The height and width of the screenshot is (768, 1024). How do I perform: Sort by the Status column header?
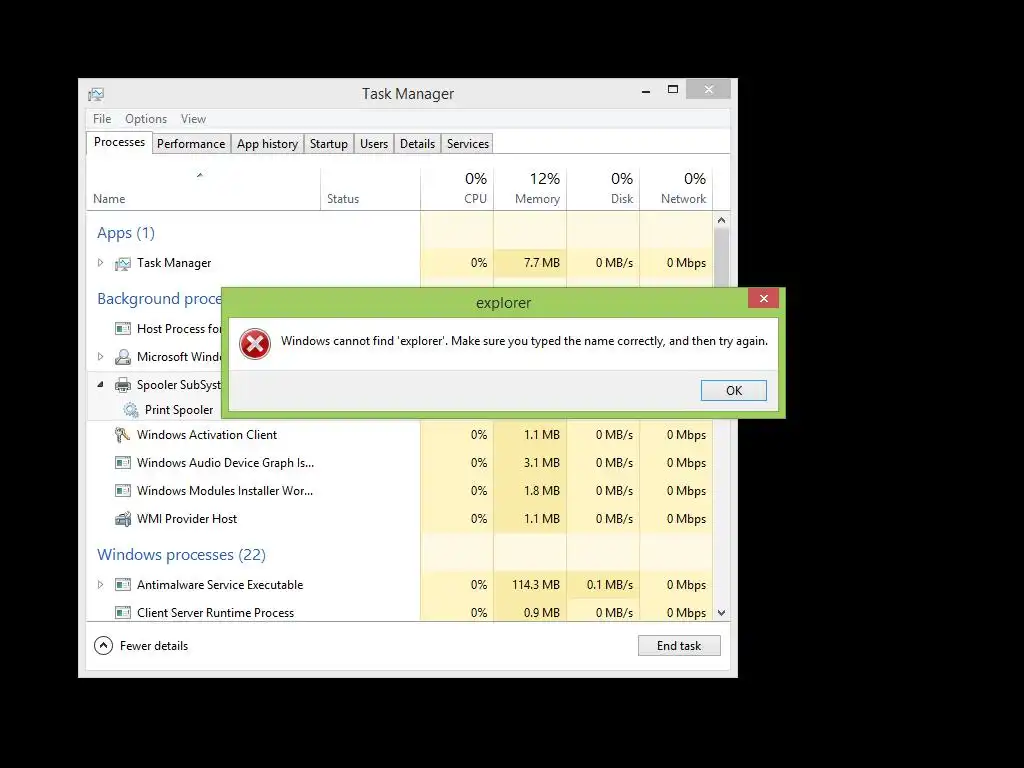[370, 189]
